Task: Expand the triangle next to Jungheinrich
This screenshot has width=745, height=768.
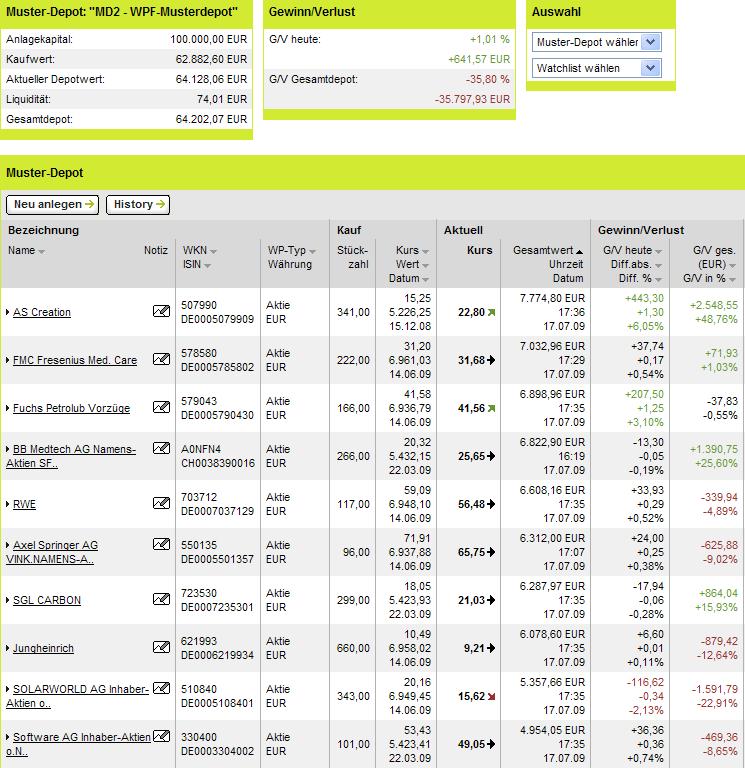Action: (x=8, y=648)
